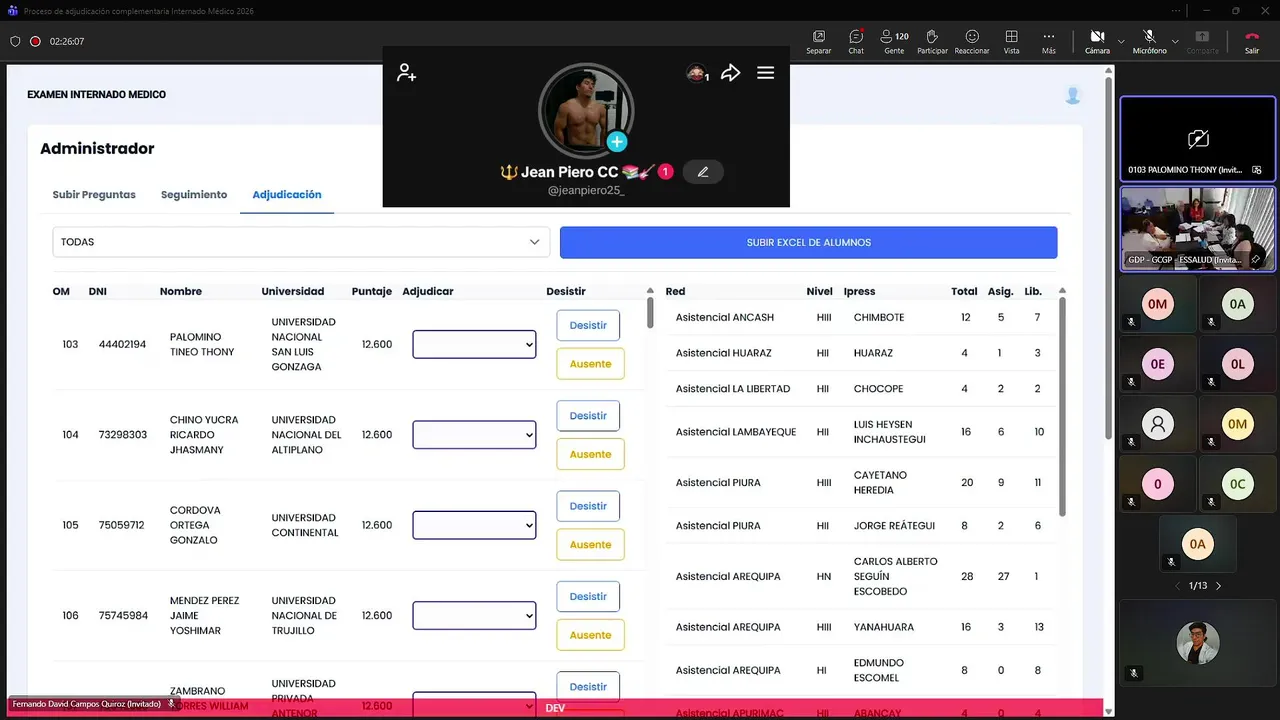
Task: Click the Red table vertical scrollbar
Action: tap(1062, 405)
